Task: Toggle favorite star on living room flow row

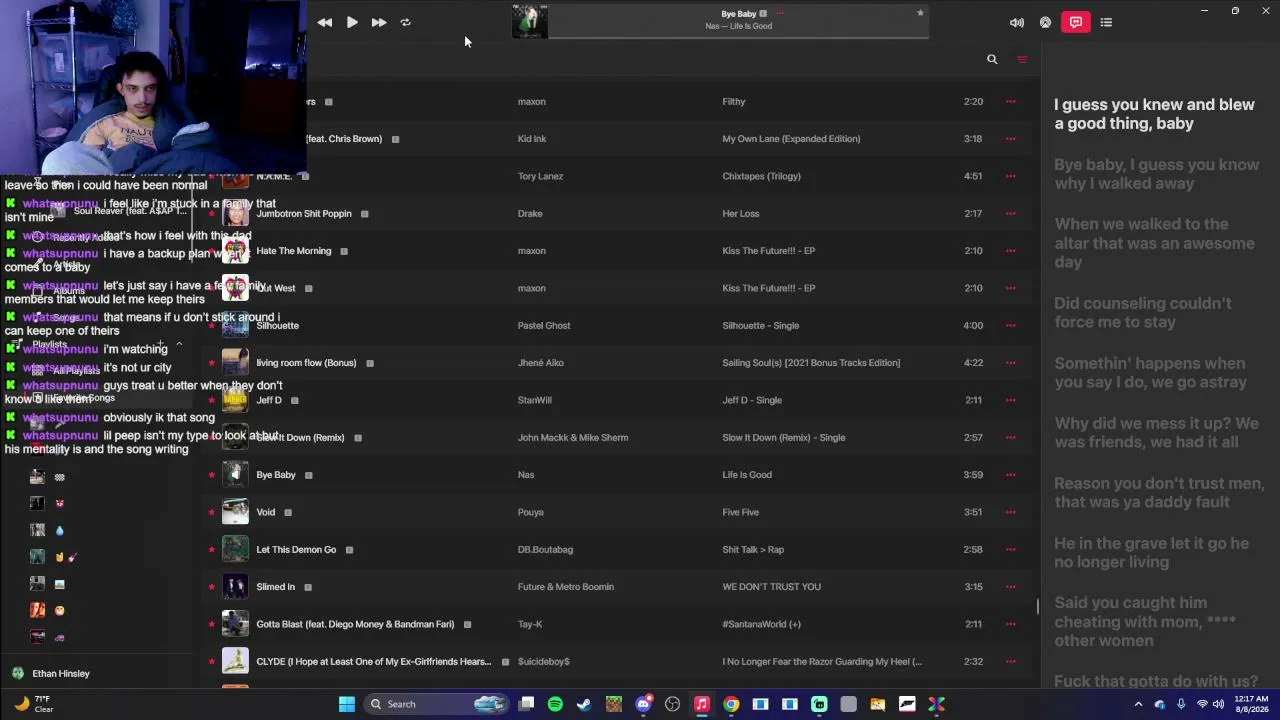Action: click(211, 362)
